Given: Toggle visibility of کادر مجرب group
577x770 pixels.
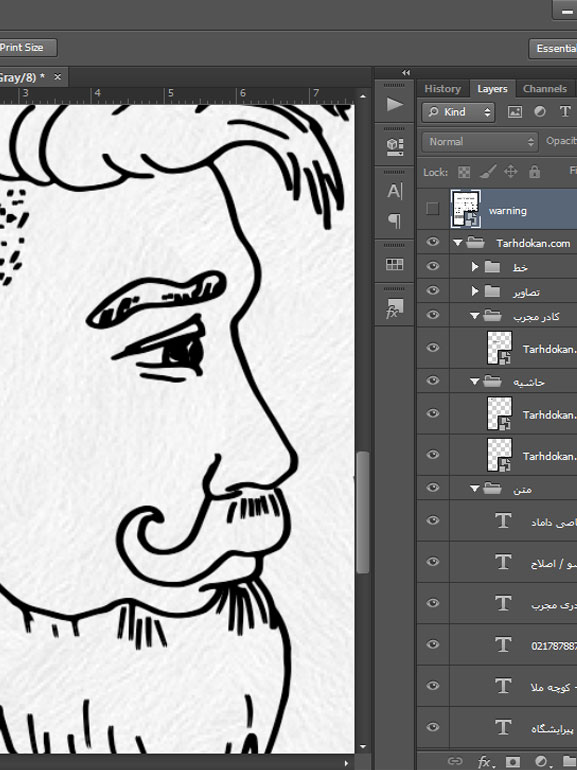Looking at the screenshot, I should coord(433,315).
